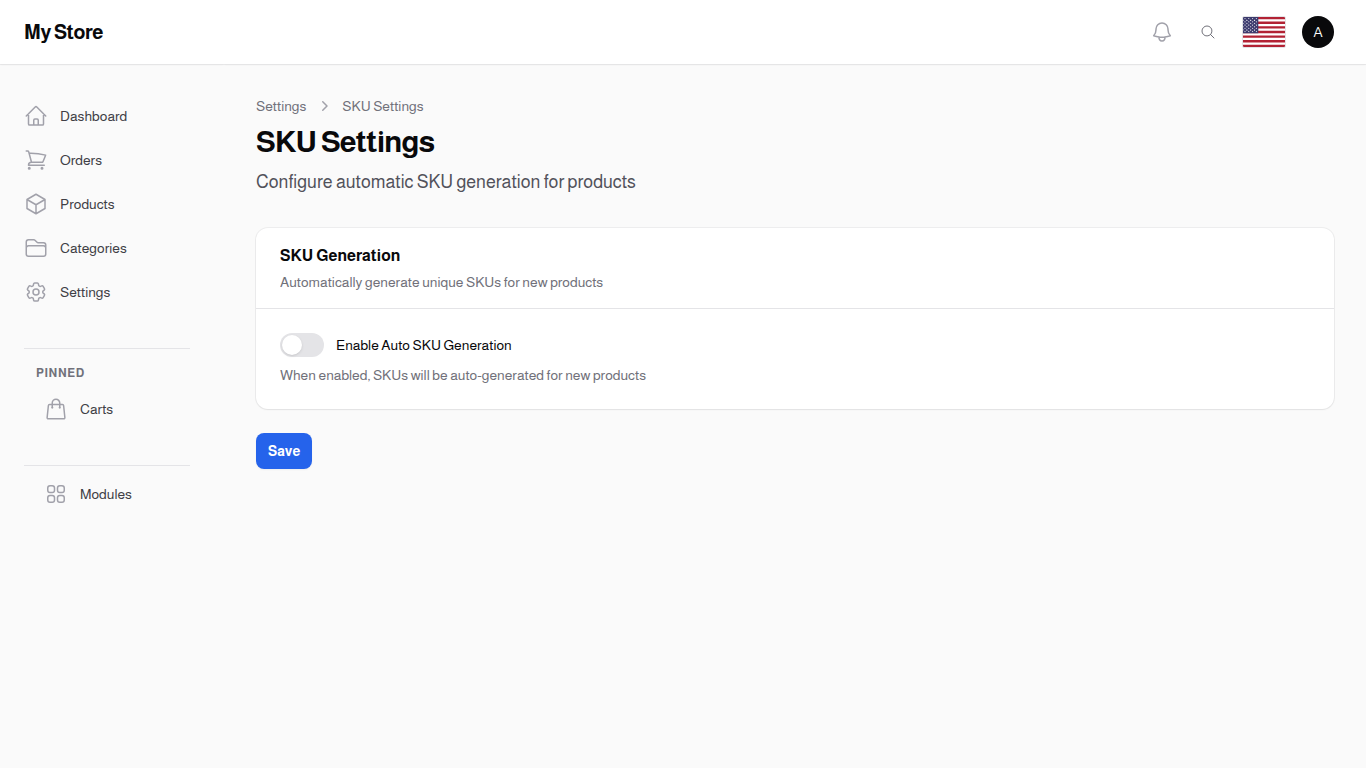Viewport: 1366px width, 768px height.
Task: Click the Save button
Action: 283,451
